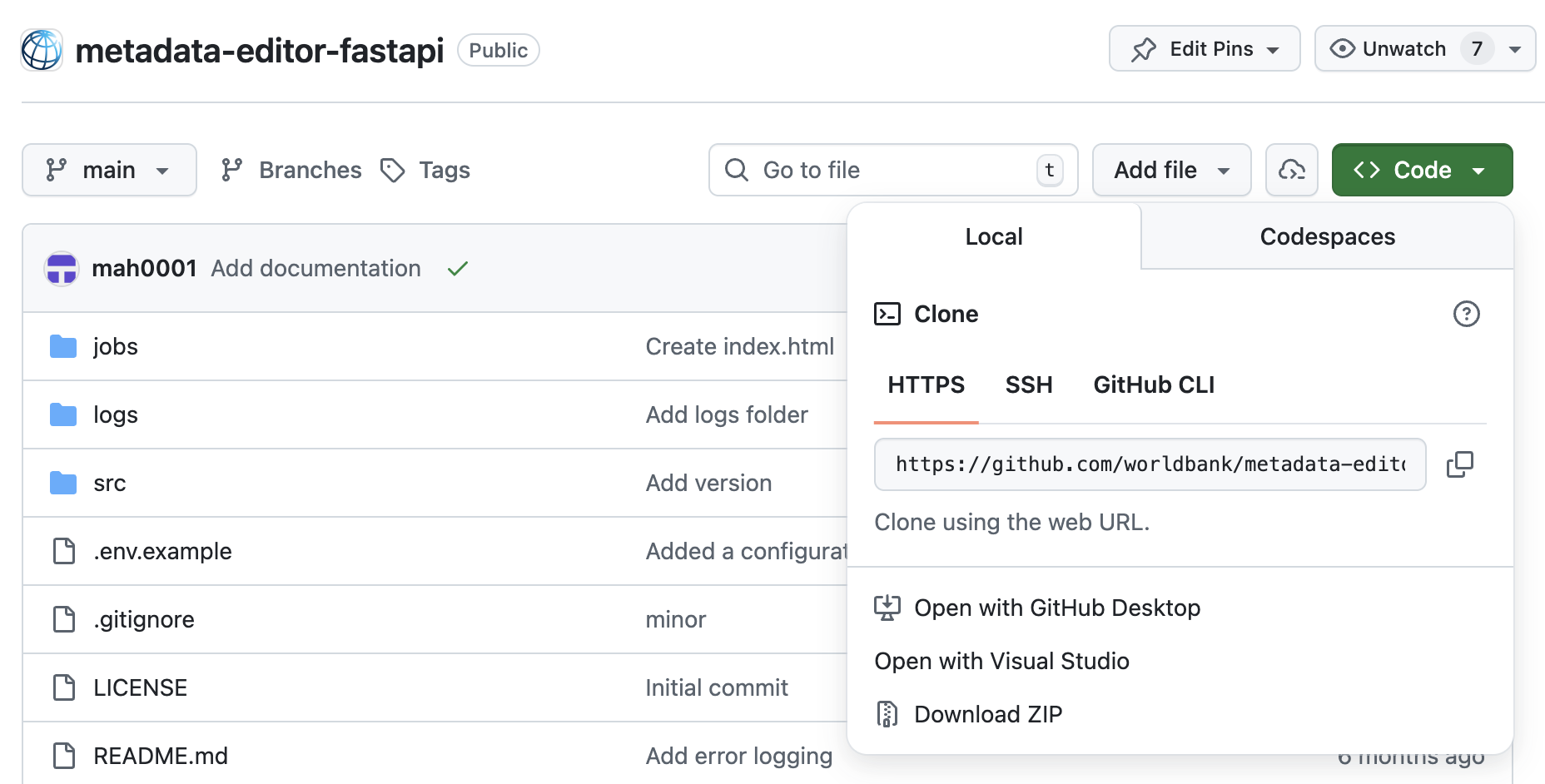Click the World Bank repository avatar
The height and width of the screenshot is (784, 1545).
41,48
